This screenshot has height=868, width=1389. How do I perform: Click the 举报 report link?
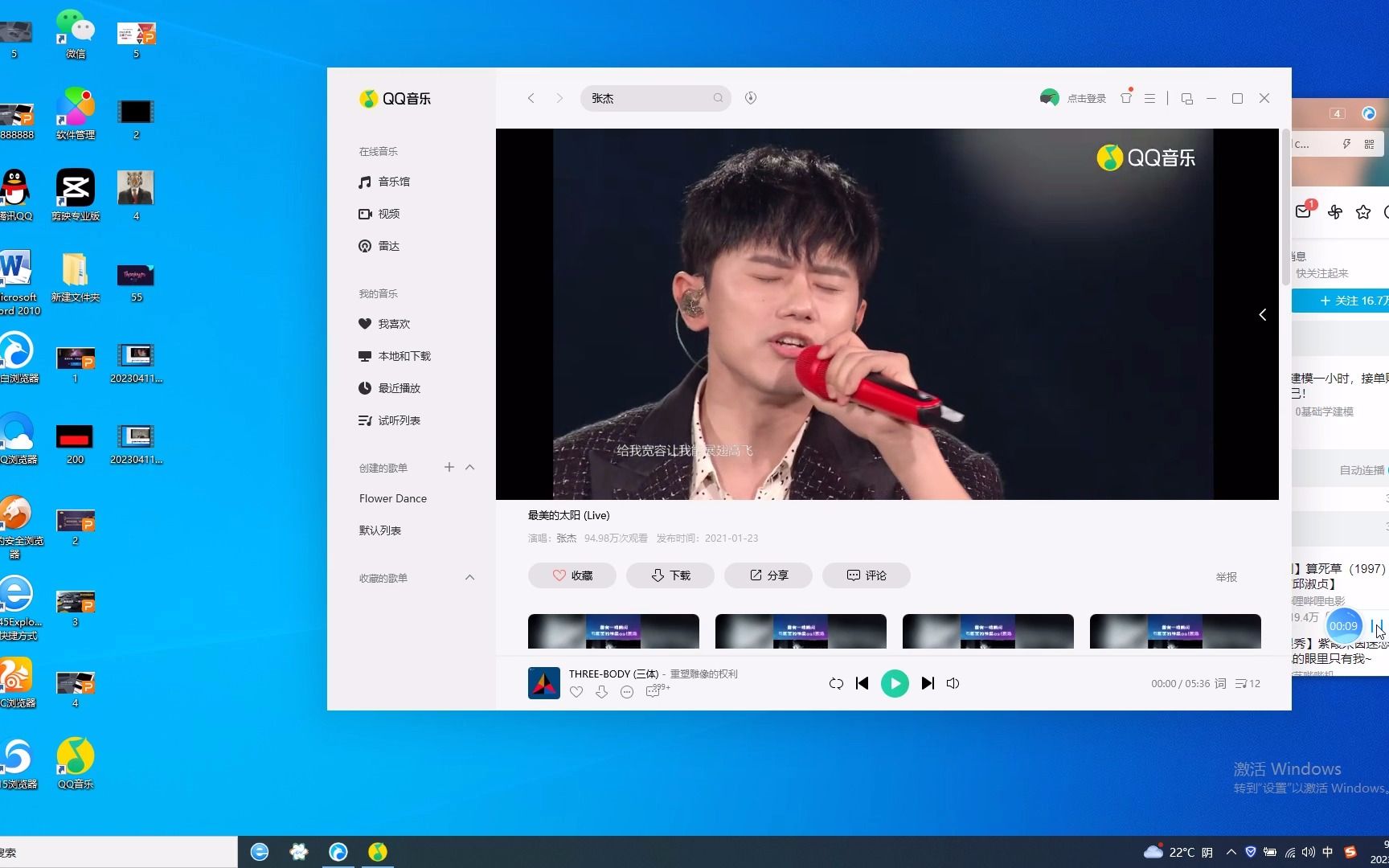coord(1227,577)
